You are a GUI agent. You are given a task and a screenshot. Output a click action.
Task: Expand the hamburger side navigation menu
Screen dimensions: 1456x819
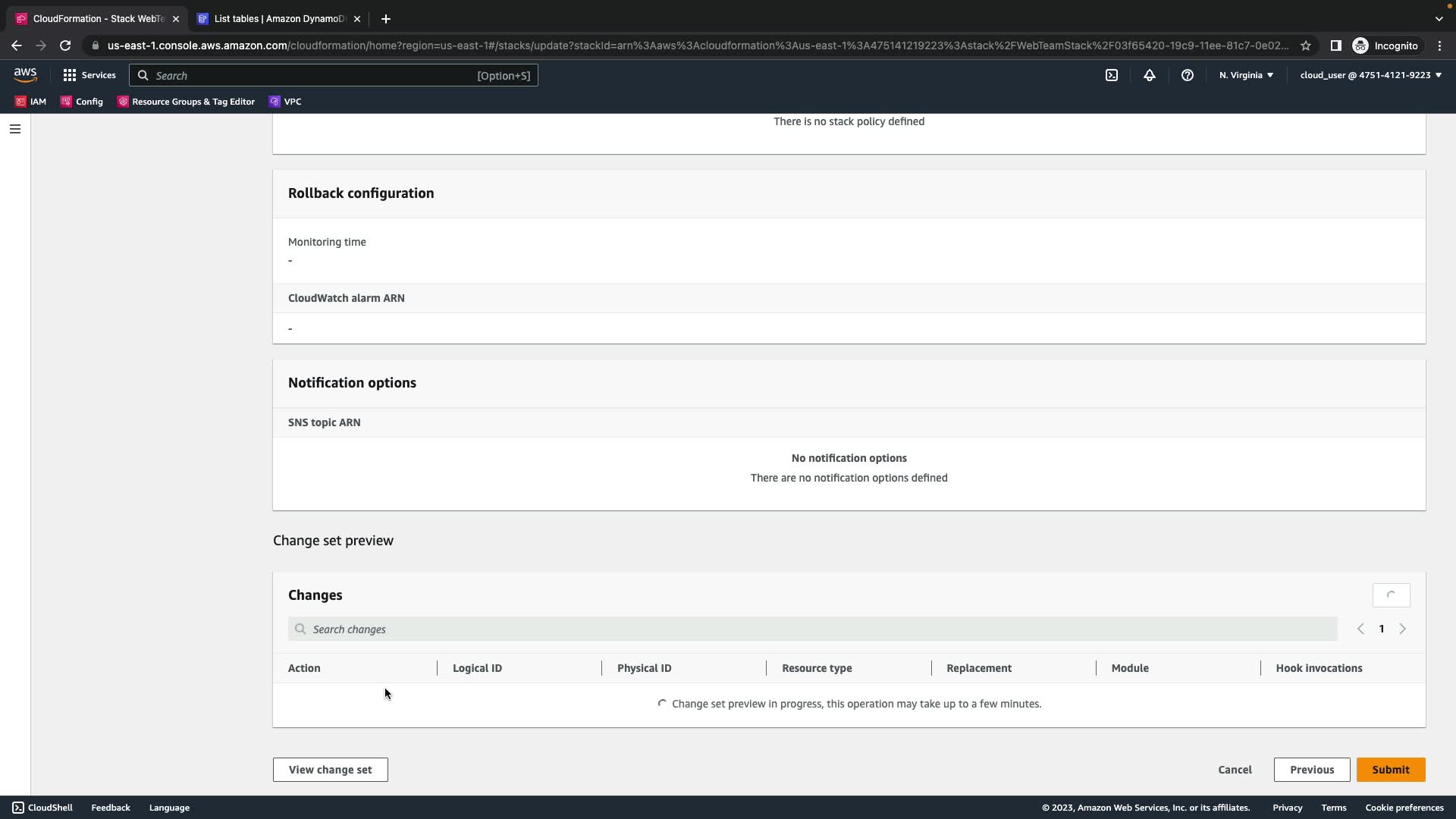(14, 129)
